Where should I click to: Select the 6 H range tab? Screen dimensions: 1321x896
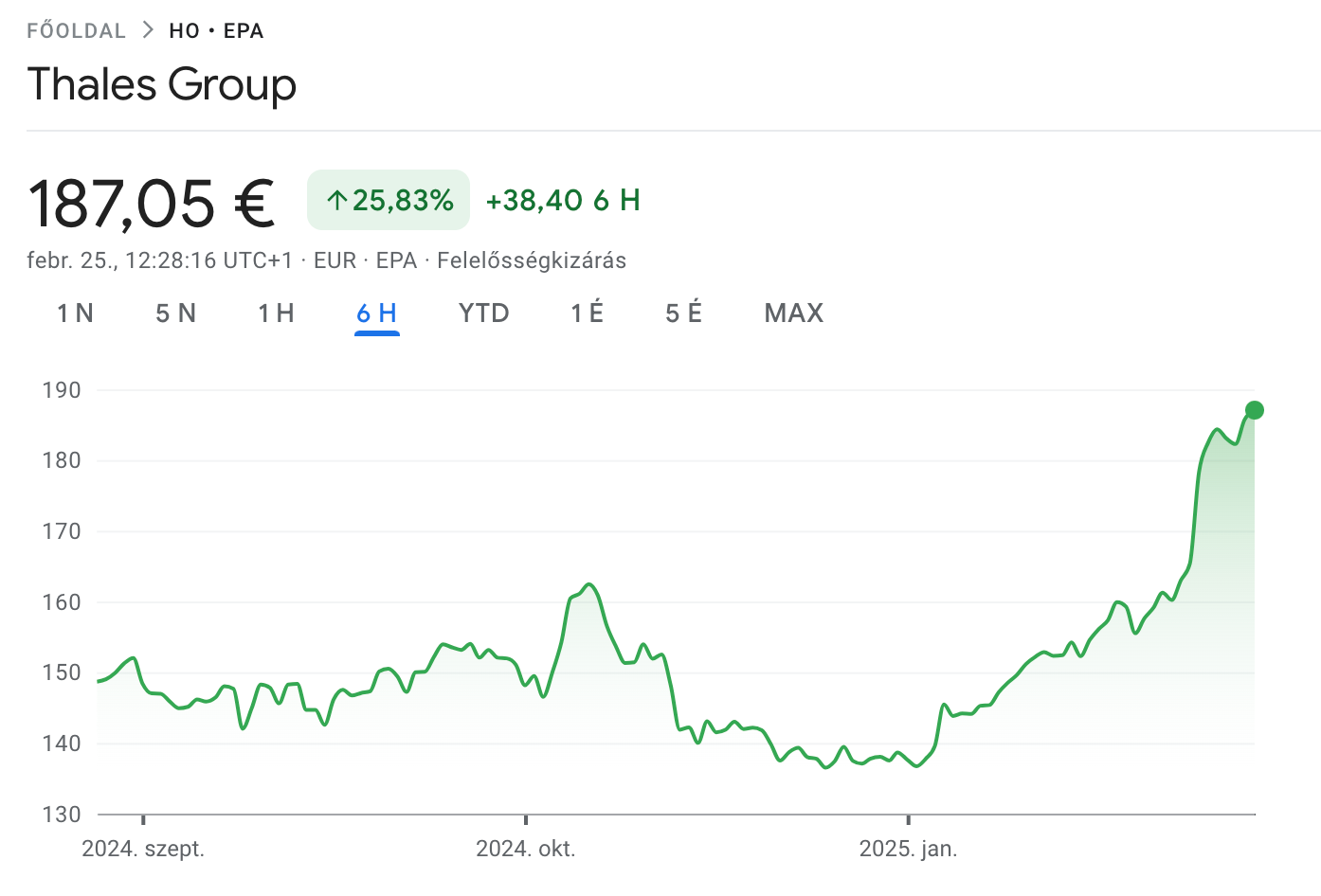(376, 313)
